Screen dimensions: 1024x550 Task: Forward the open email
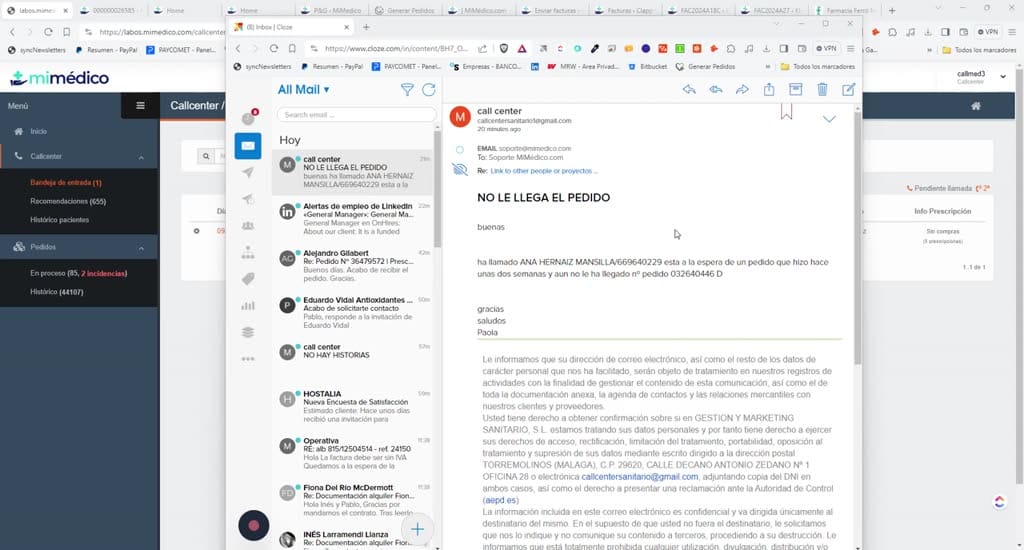click(x=742, y=89)
